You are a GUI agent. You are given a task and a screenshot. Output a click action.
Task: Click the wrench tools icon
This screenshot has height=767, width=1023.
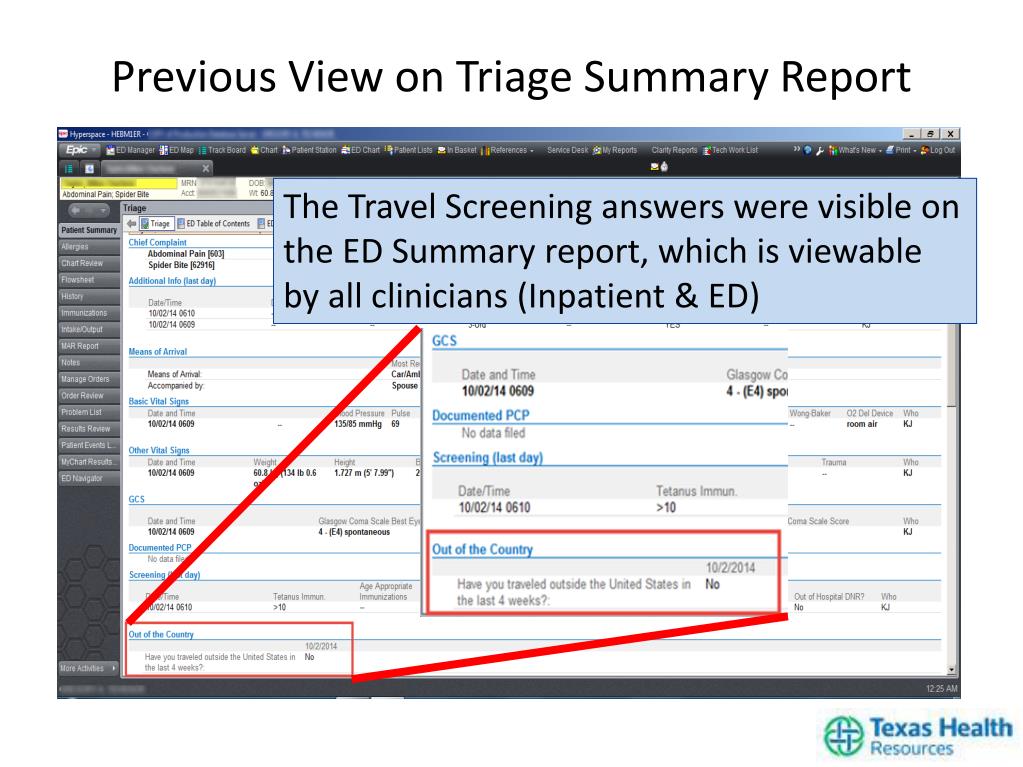(819, 150)
